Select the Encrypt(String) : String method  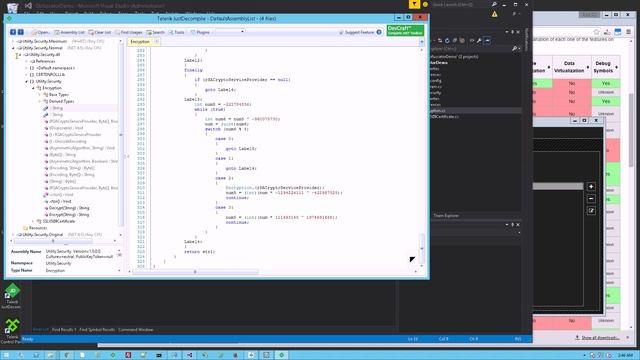click(x=69, y=215)
